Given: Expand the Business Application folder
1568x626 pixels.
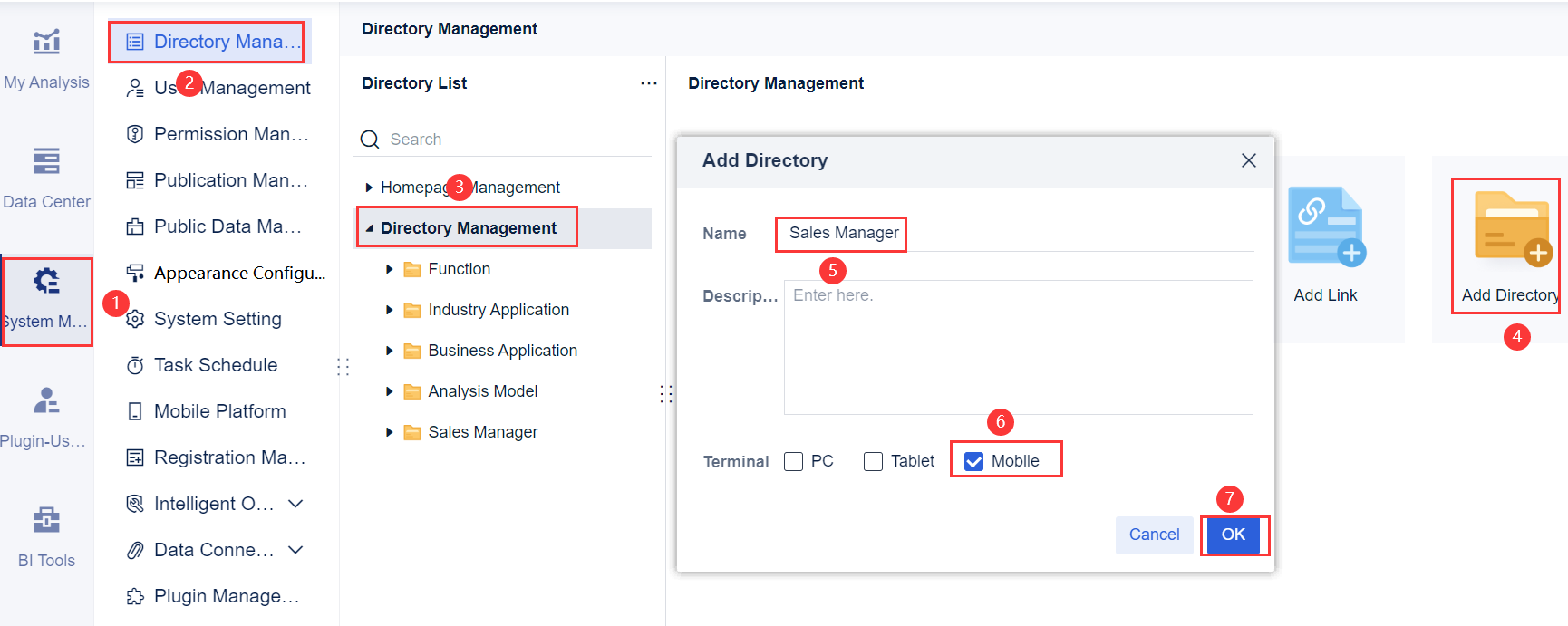Looking at the screenshot, I should (390, 351).
